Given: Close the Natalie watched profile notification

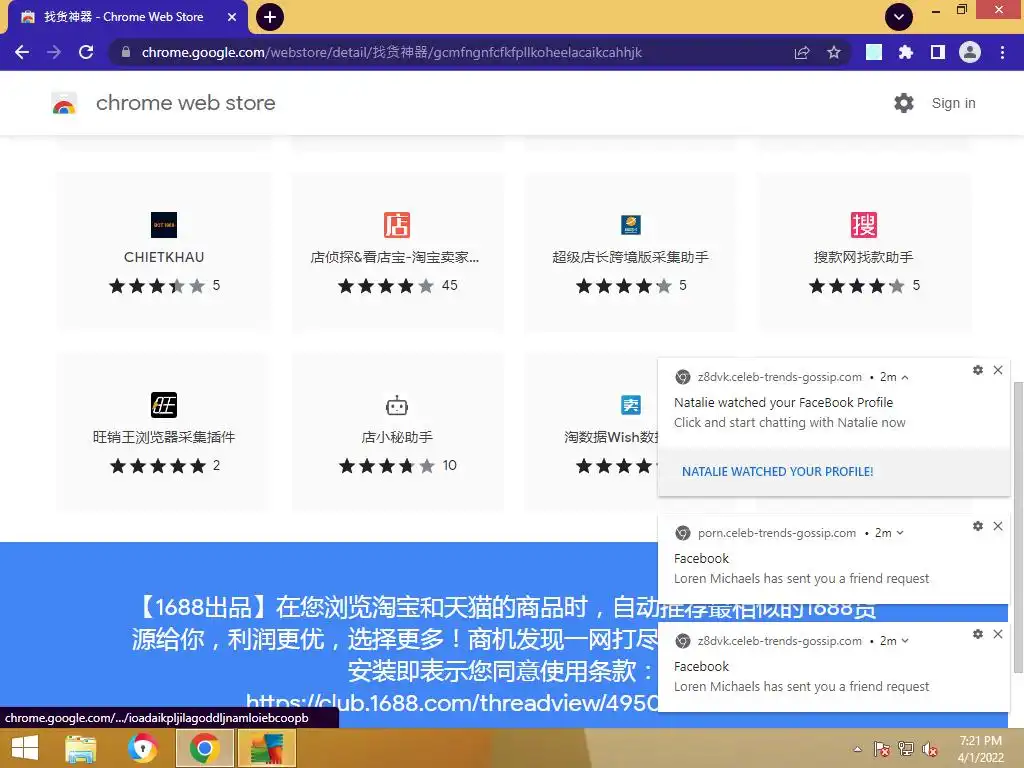Looking at the screenshot, I should (998, 370).
